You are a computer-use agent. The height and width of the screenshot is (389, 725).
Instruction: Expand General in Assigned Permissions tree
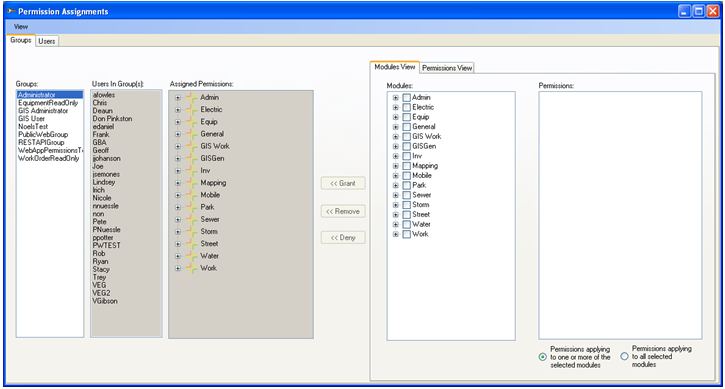coord(178,134)
